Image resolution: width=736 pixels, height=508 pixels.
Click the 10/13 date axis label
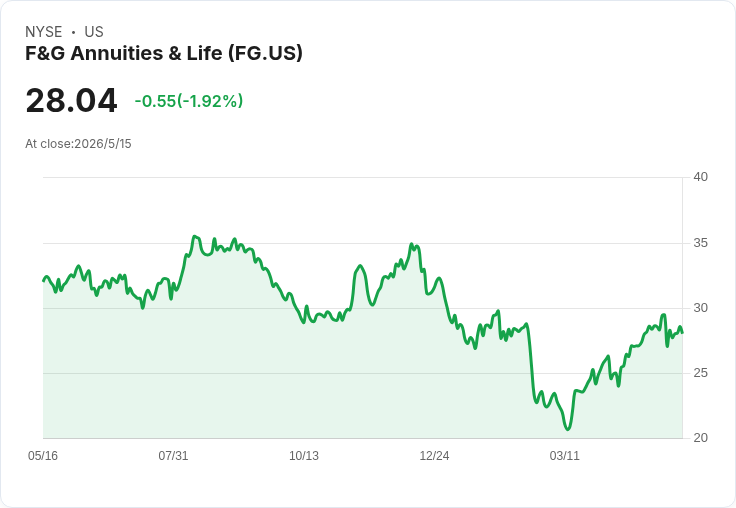point(304,455)
